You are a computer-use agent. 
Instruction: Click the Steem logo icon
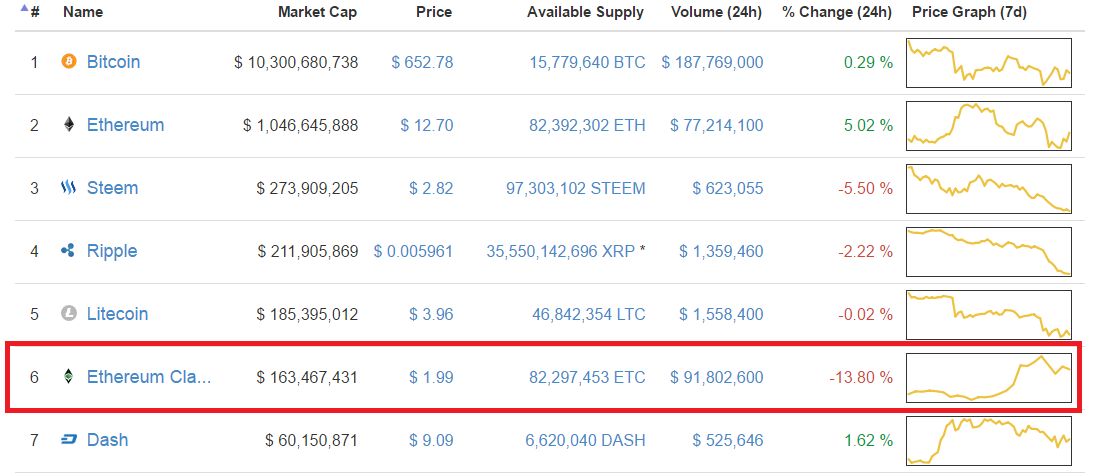(x=69, y=188)
